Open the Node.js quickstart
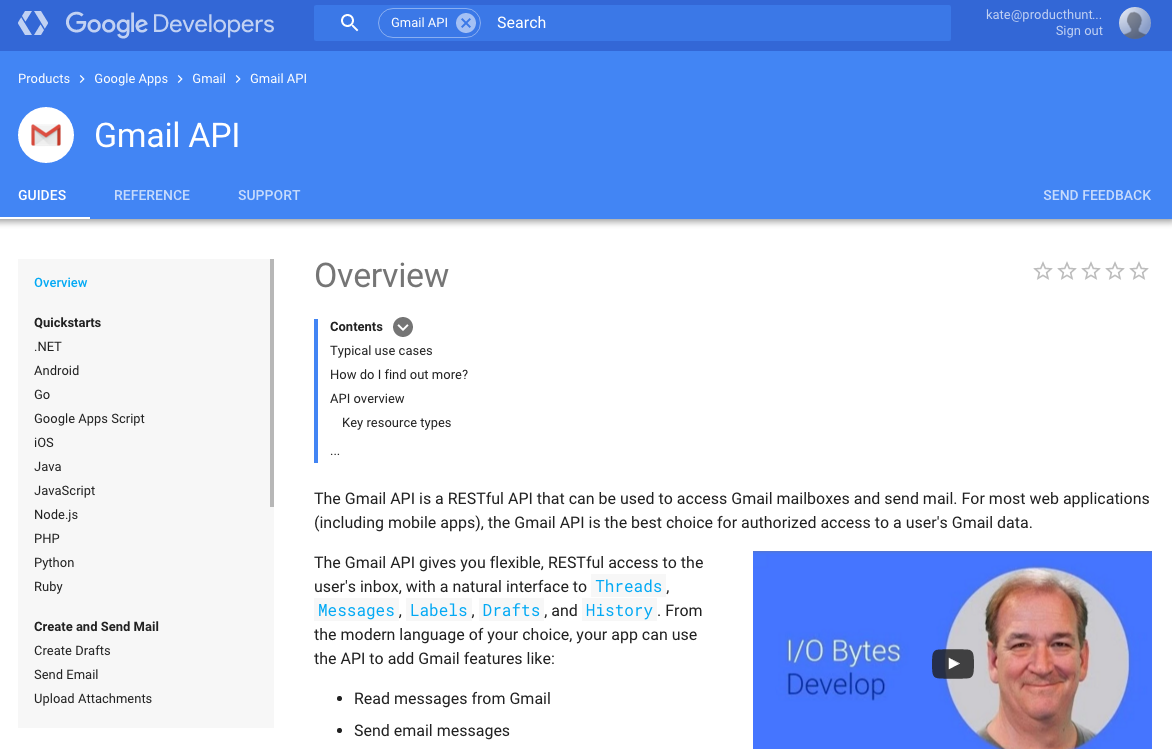 click(x=55, y=514)
